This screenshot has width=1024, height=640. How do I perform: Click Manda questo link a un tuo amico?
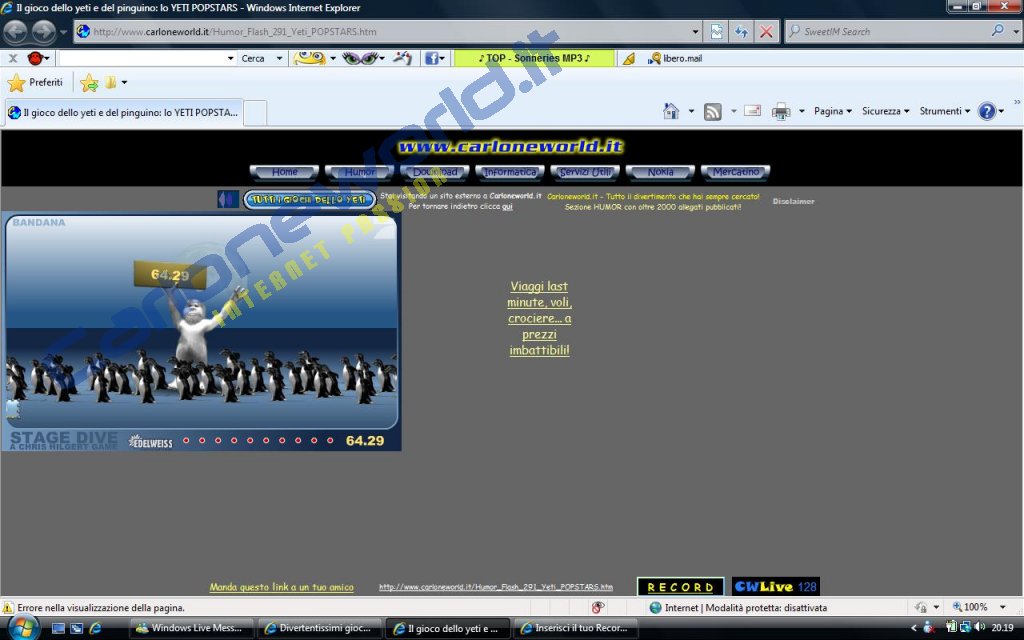tap(281, 587)
